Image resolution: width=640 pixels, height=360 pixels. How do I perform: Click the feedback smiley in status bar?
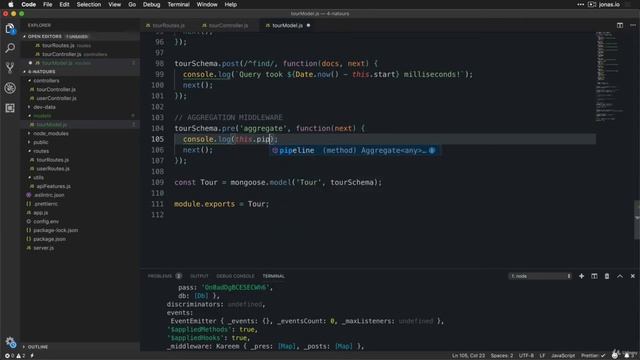615,356
